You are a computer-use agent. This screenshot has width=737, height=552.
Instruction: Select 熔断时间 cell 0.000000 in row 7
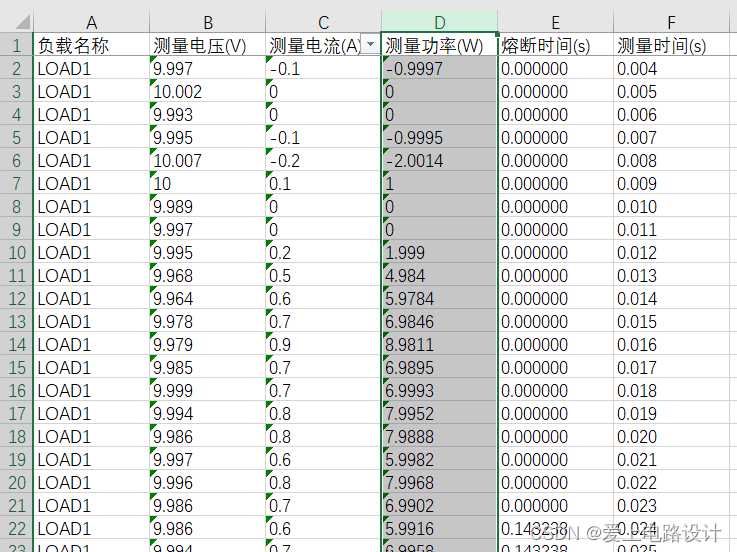point(556,183)
